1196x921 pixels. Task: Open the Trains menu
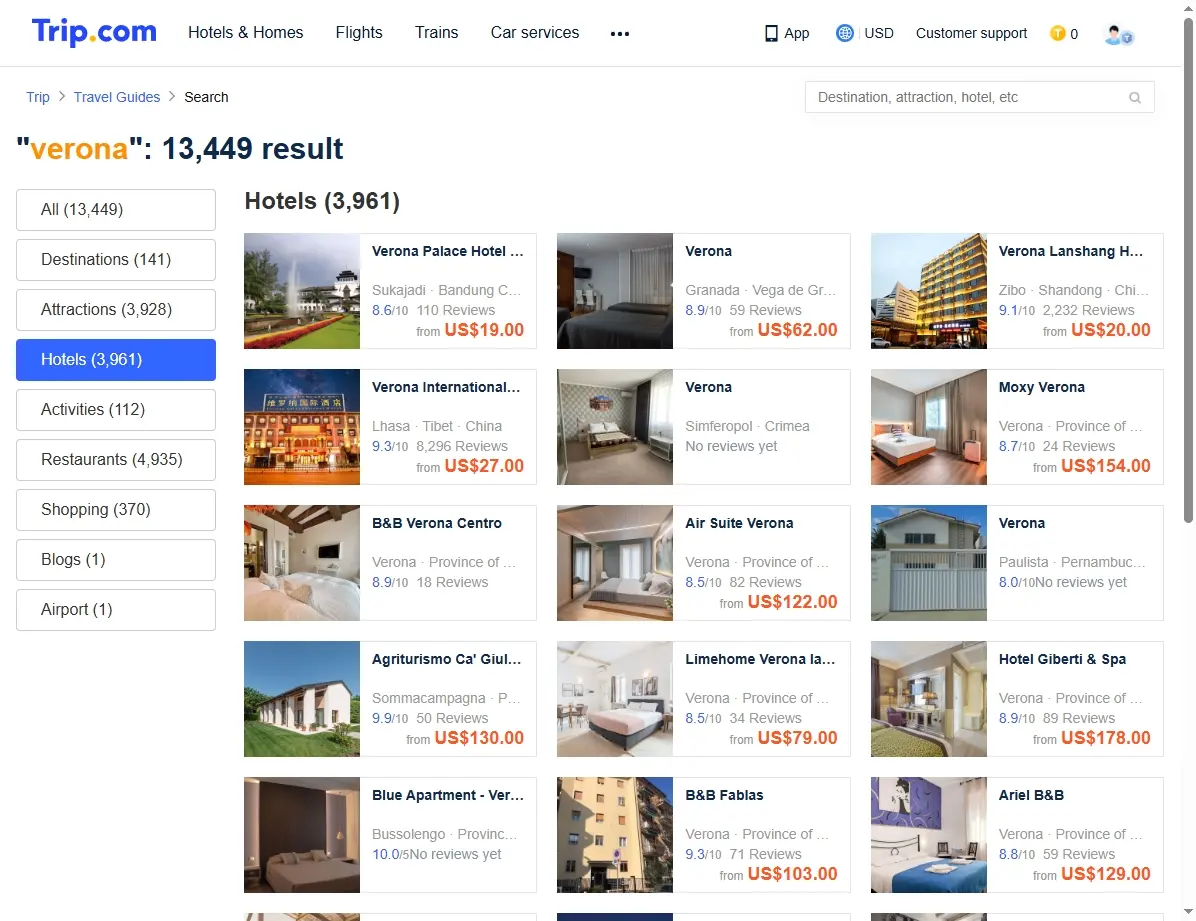point(436,32)
